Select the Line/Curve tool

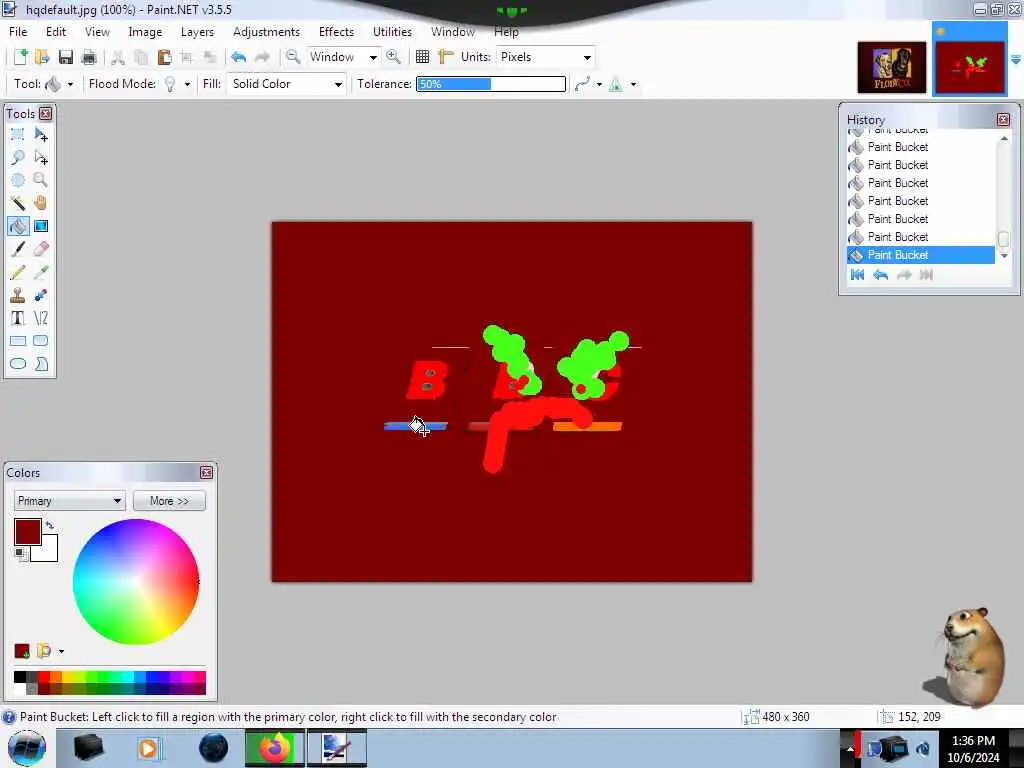40,318
